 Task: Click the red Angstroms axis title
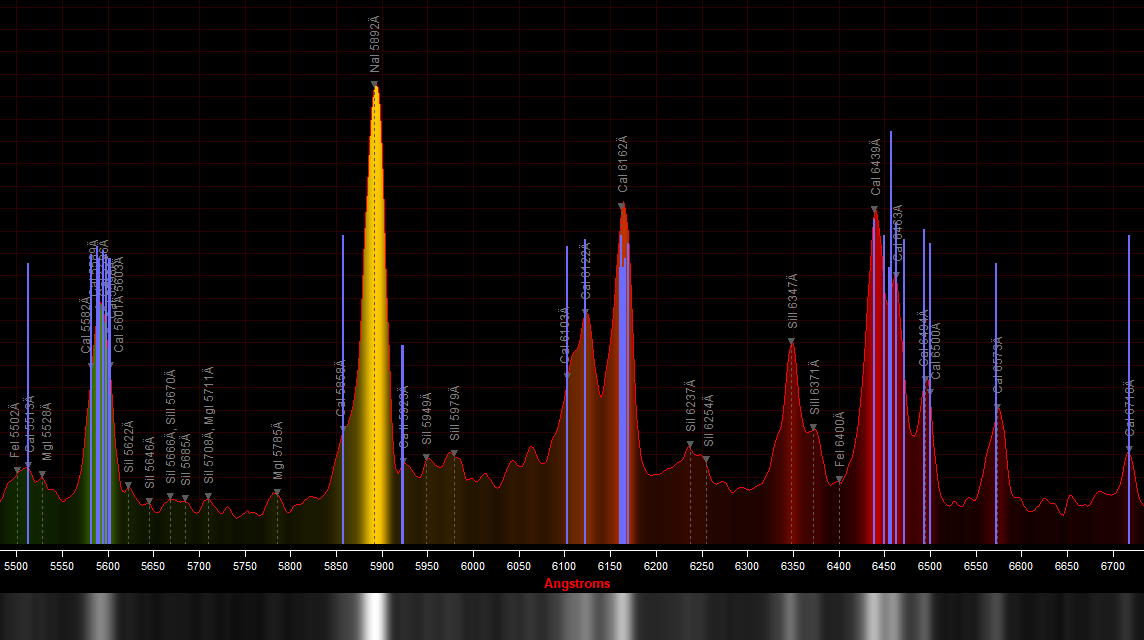click(577, 583)
